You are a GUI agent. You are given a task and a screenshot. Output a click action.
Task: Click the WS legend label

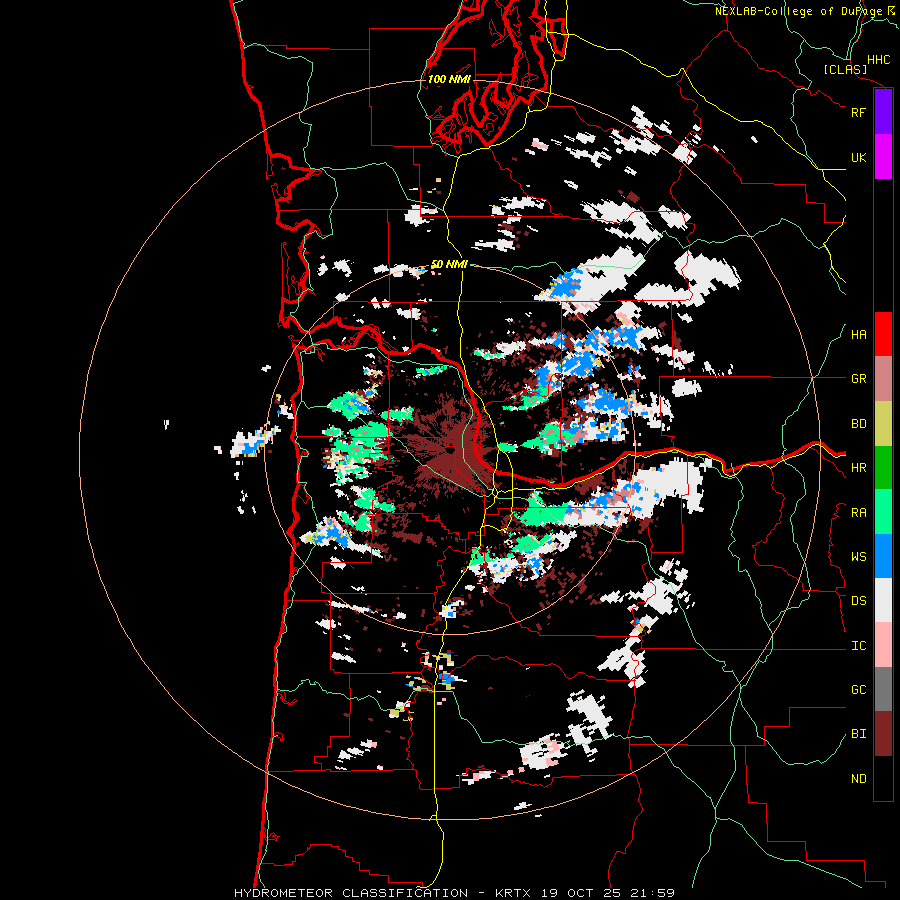(858, 557)
